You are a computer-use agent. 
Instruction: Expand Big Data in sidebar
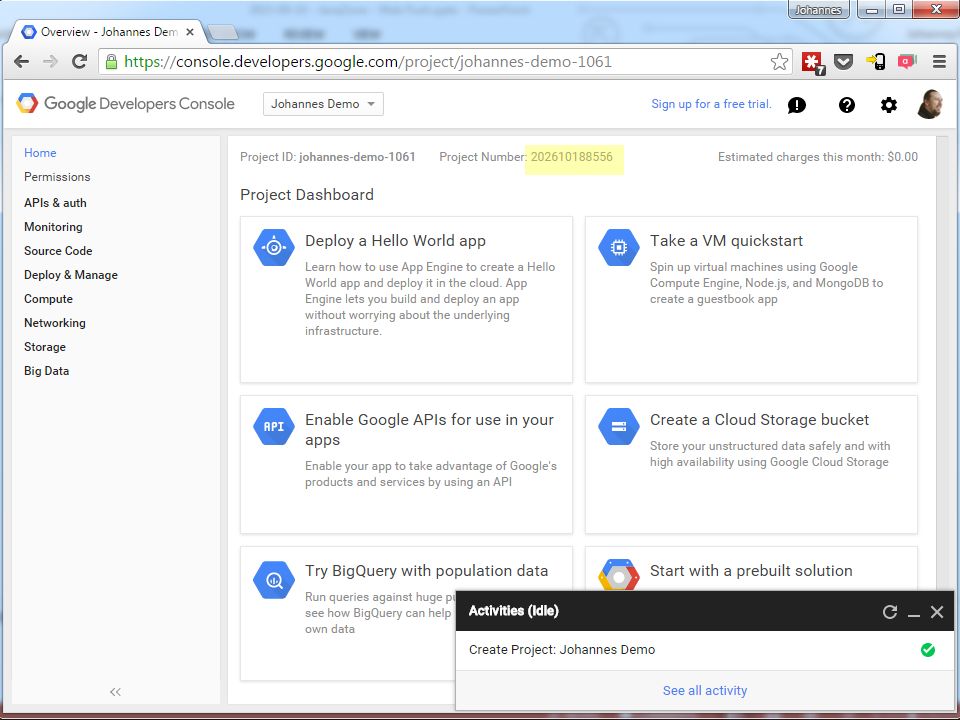[47, 370]
